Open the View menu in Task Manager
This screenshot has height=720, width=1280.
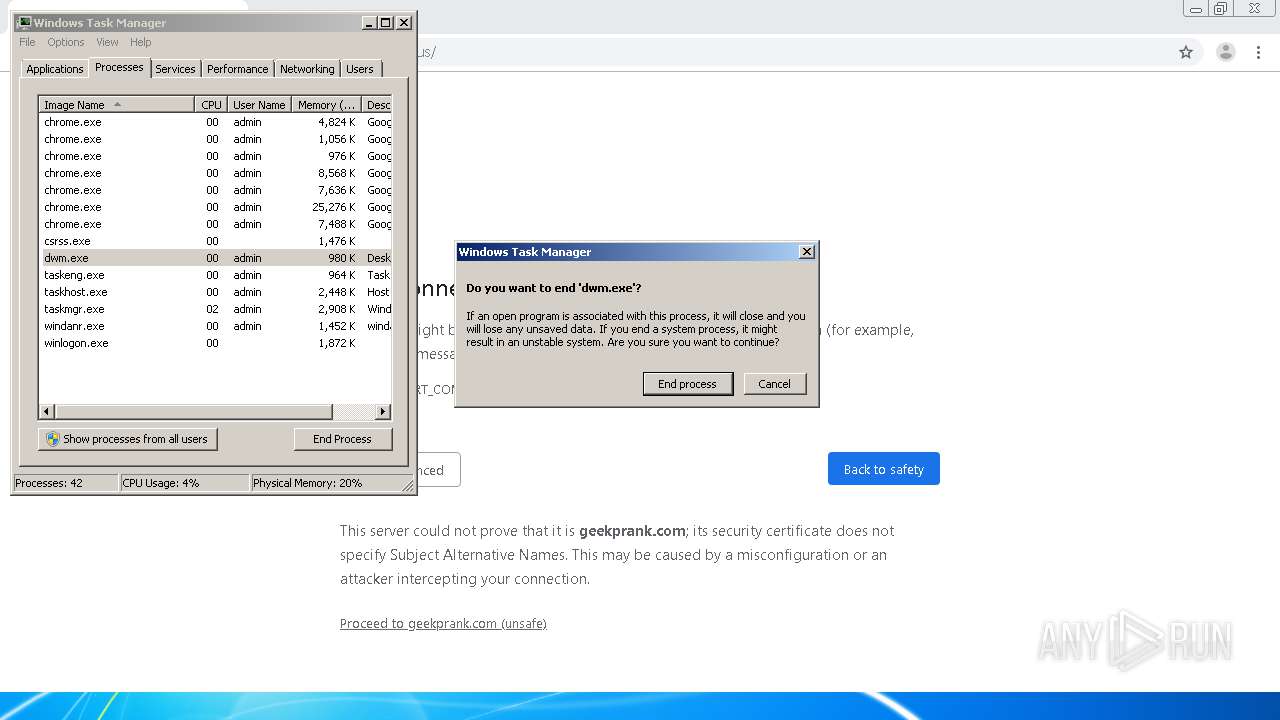(107, 42)
